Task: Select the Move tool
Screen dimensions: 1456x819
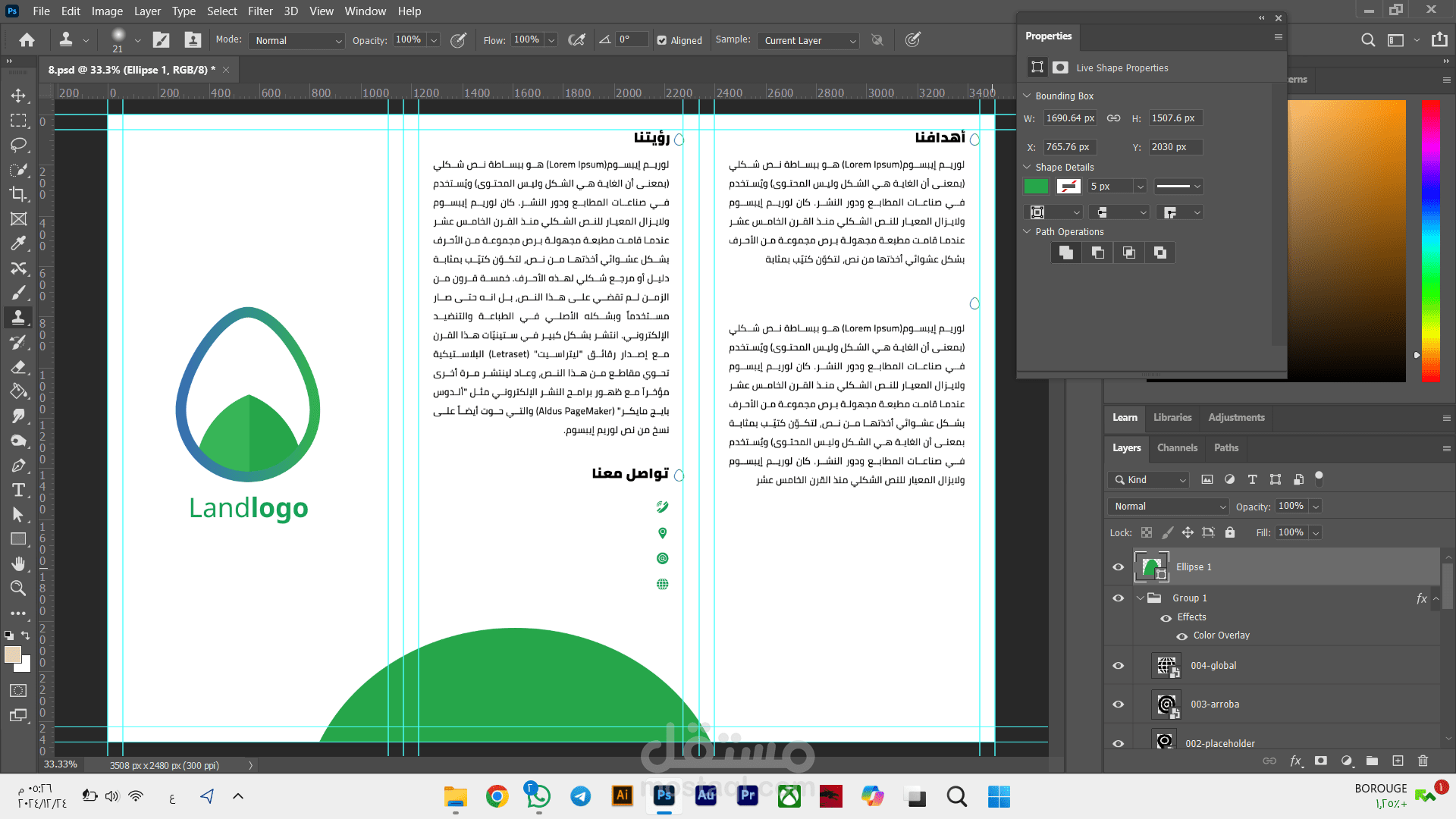Action: tap(19, 96)
